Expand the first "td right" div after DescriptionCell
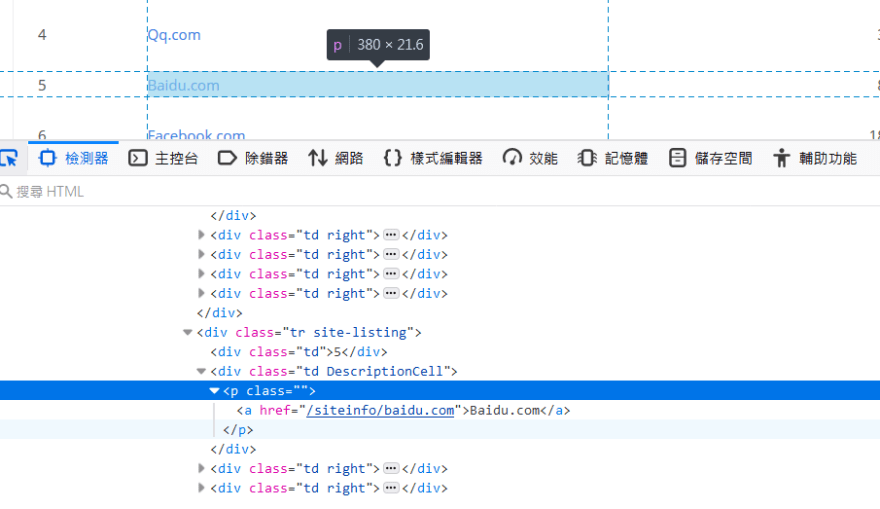The height and width of the screenshot is (509, 880). click(201, 468)
